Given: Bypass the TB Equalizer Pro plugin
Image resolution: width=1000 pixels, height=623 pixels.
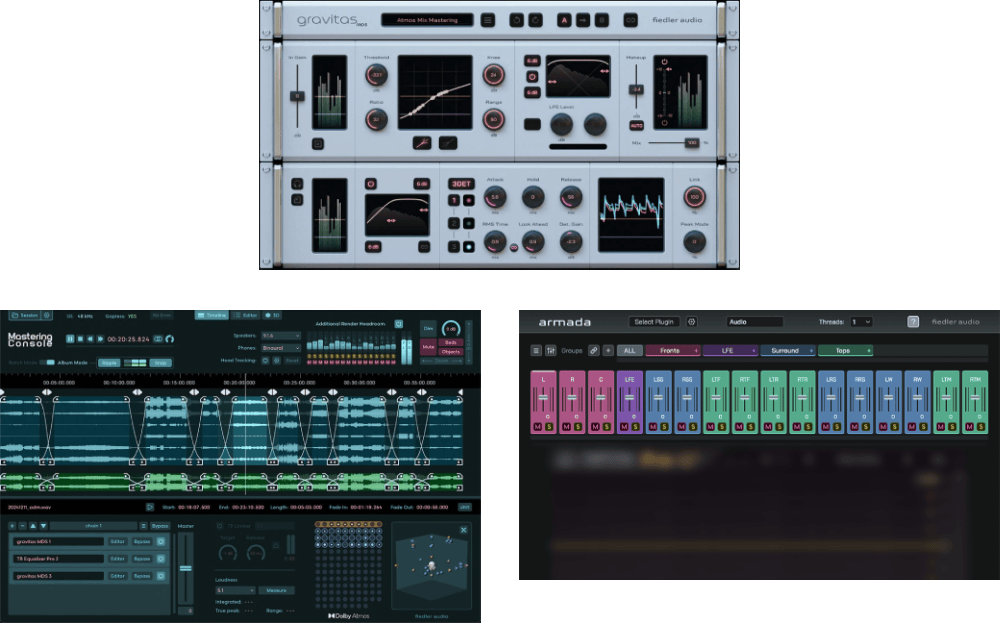Looking at the screenshot, I should [x=142, y=559].
